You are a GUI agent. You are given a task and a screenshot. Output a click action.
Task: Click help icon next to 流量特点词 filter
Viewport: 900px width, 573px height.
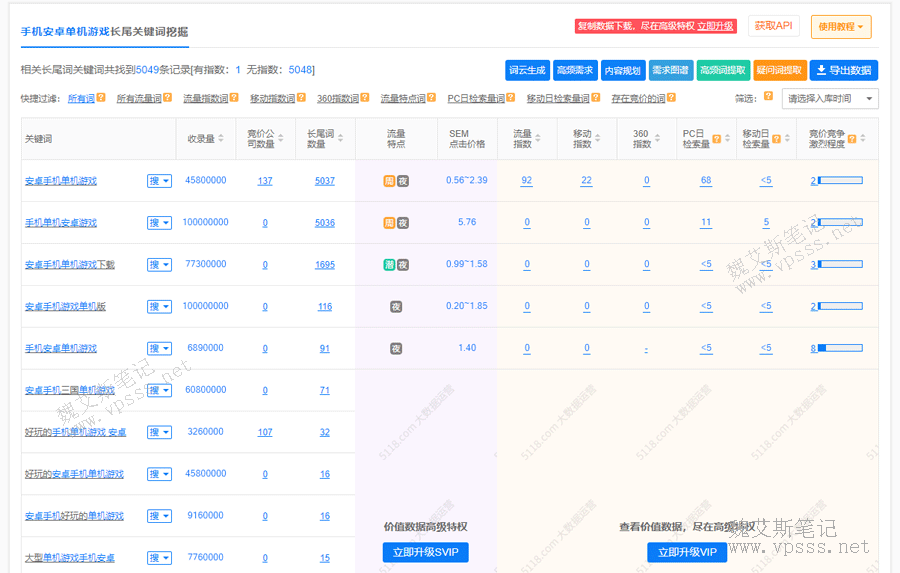(x=432, y=98)
